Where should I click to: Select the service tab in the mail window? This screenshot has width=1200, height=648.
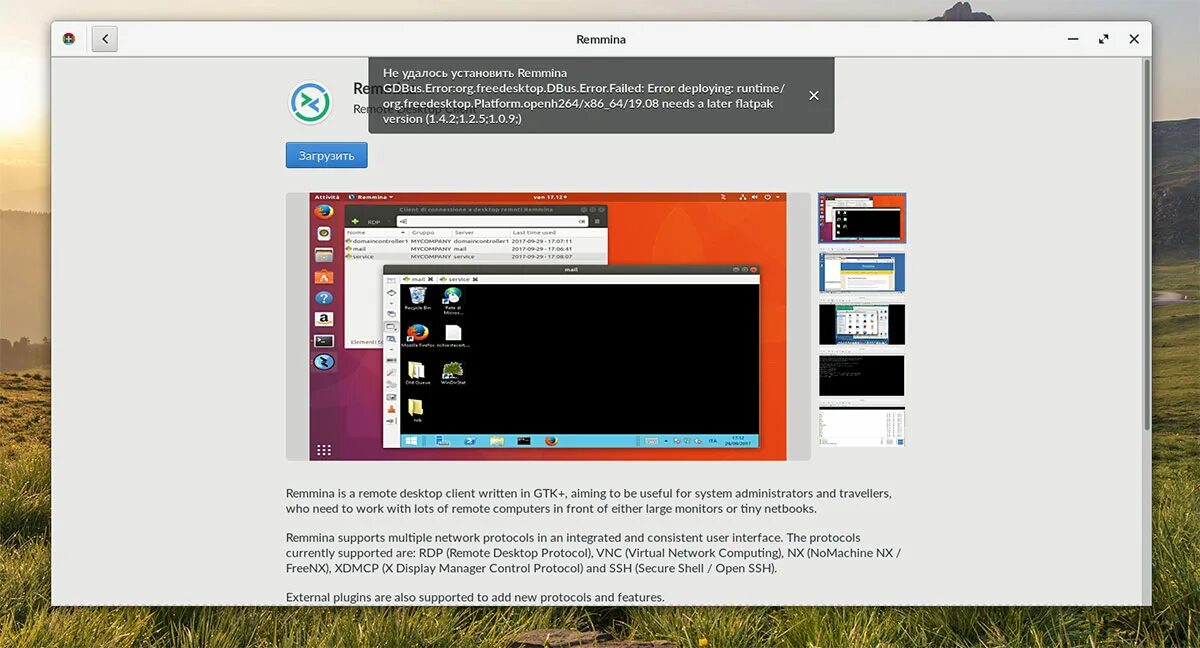[x=459, y=277]
